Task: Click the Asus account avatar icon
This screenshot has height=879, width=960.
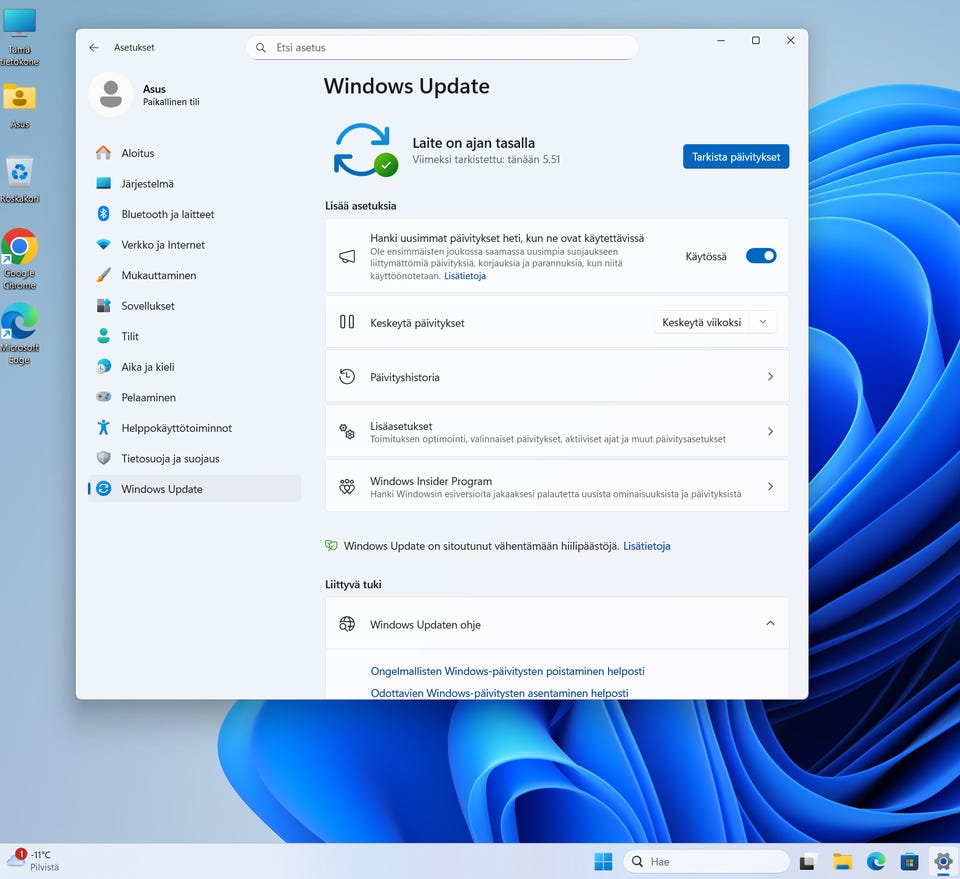Action: (111, 94)
